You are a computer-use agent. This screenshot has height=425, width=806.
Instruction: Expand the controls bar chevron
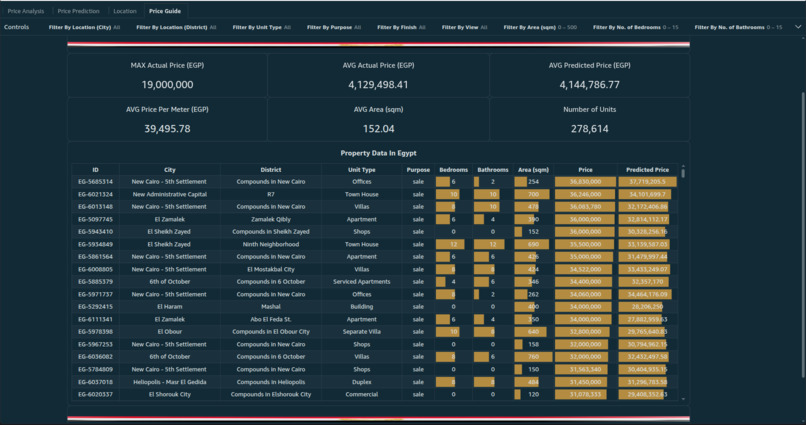pyautogui.click(x=798, y=27)
